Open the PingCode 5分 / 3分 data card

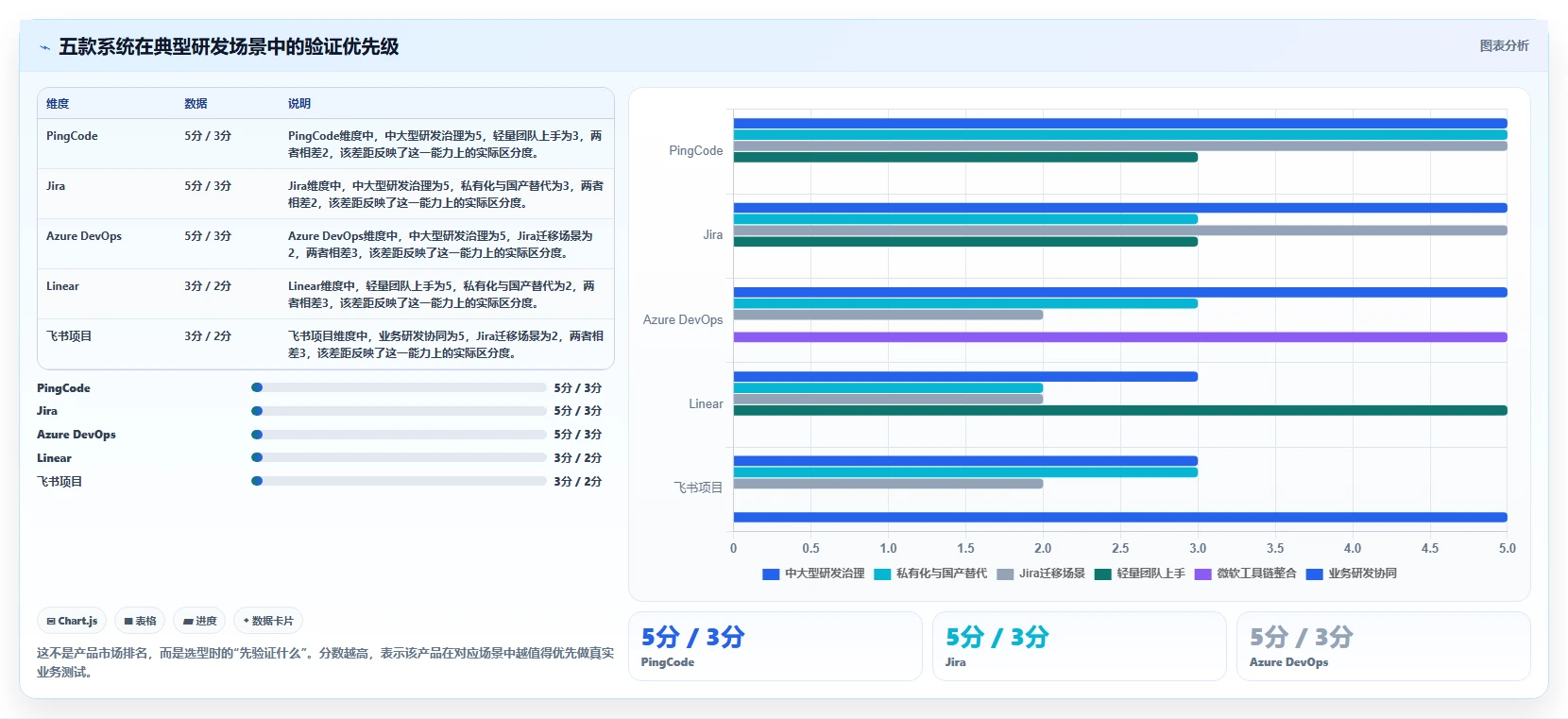[x=775, y=646]
